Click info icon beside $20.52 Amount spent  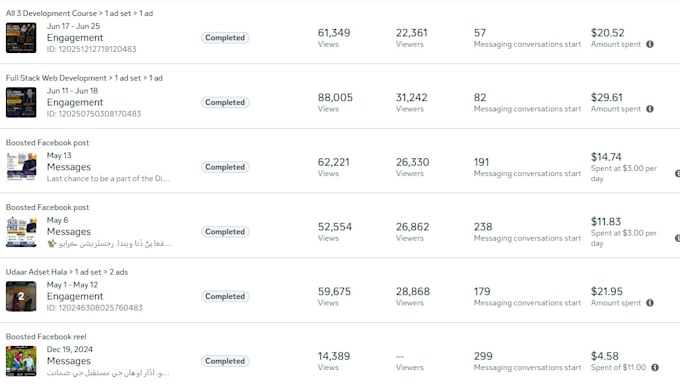pos(650,44)
